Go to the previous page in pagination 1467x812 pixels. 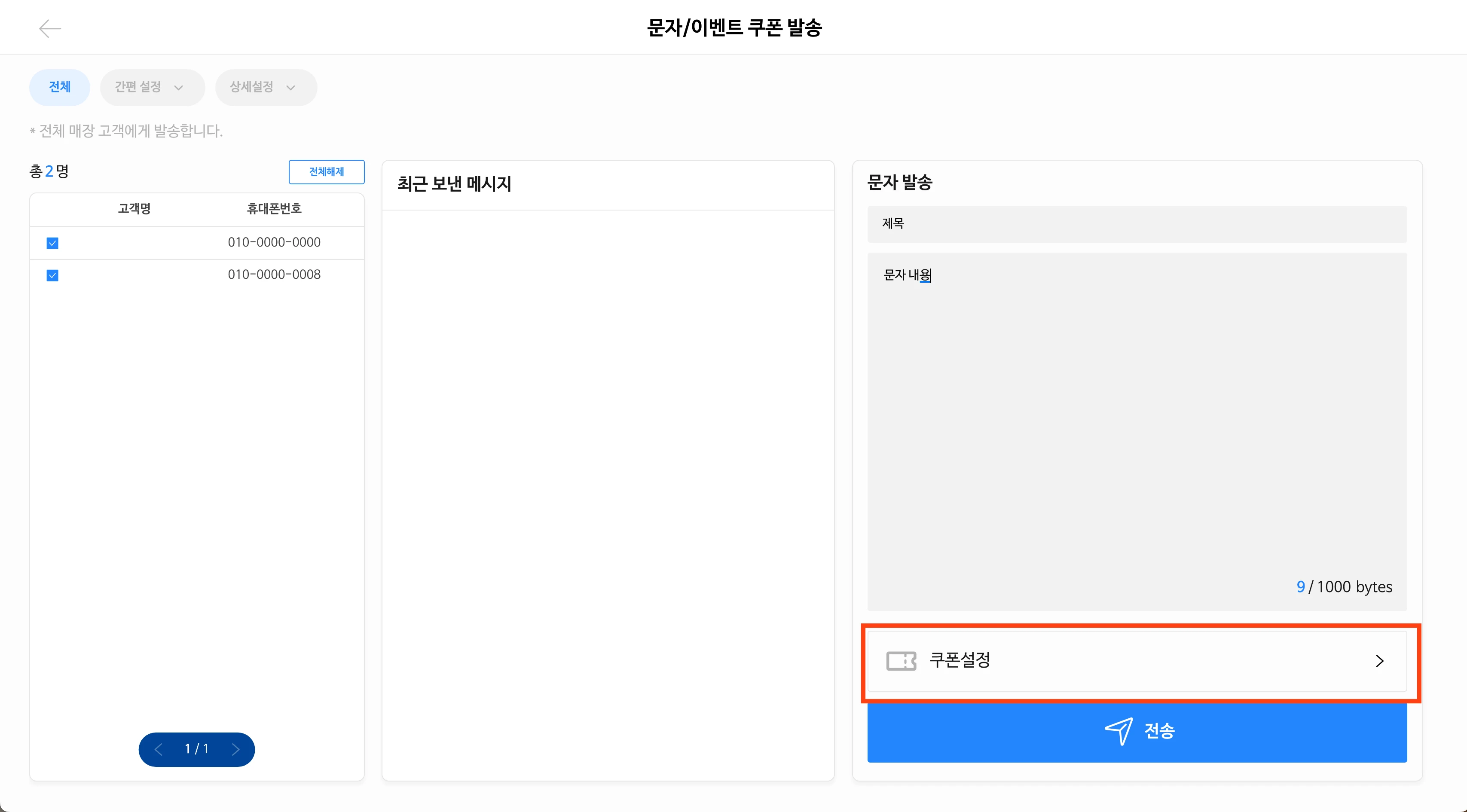tap(159, 749)
